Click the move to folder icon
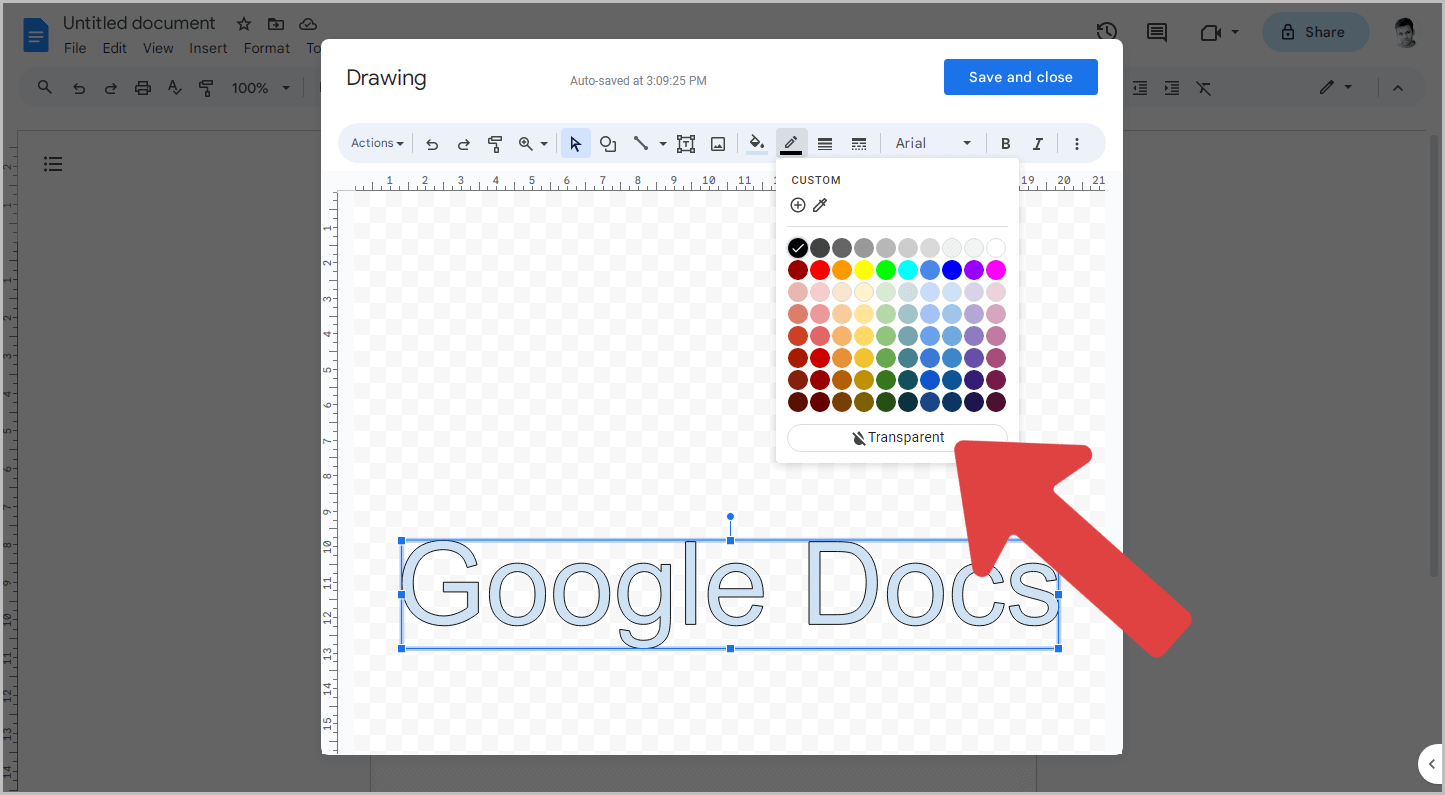The height and width of the screenshot is (795, 1445). point(276,24)
